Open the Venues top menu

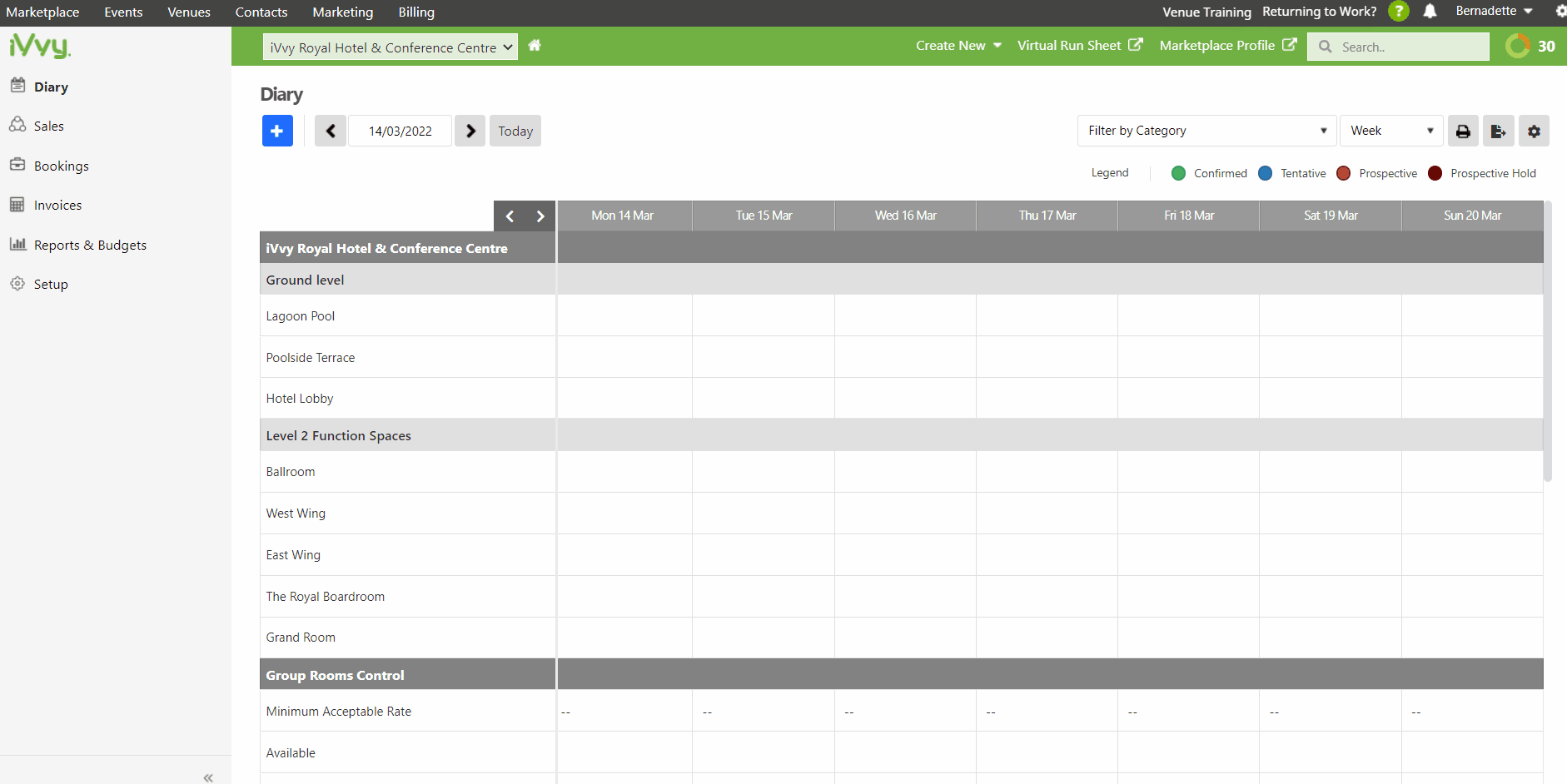coord(189,12)
